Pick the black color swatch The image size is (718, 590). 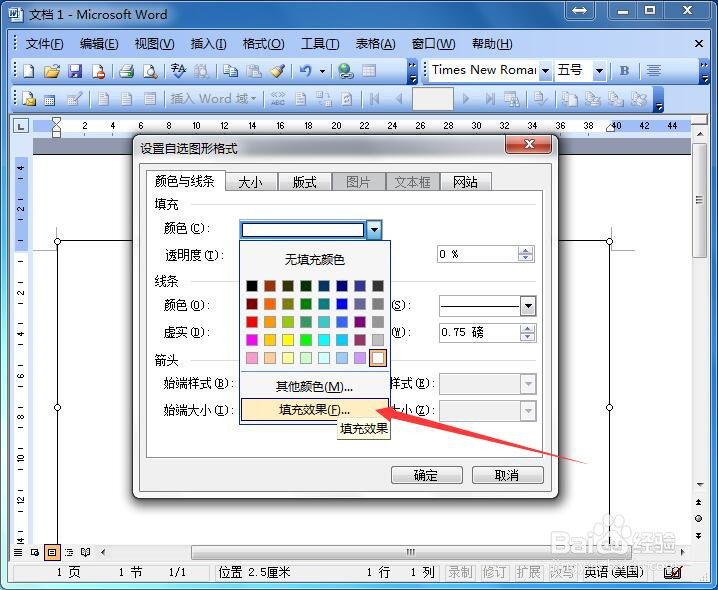pyautogui.click(x=252, y=286)
